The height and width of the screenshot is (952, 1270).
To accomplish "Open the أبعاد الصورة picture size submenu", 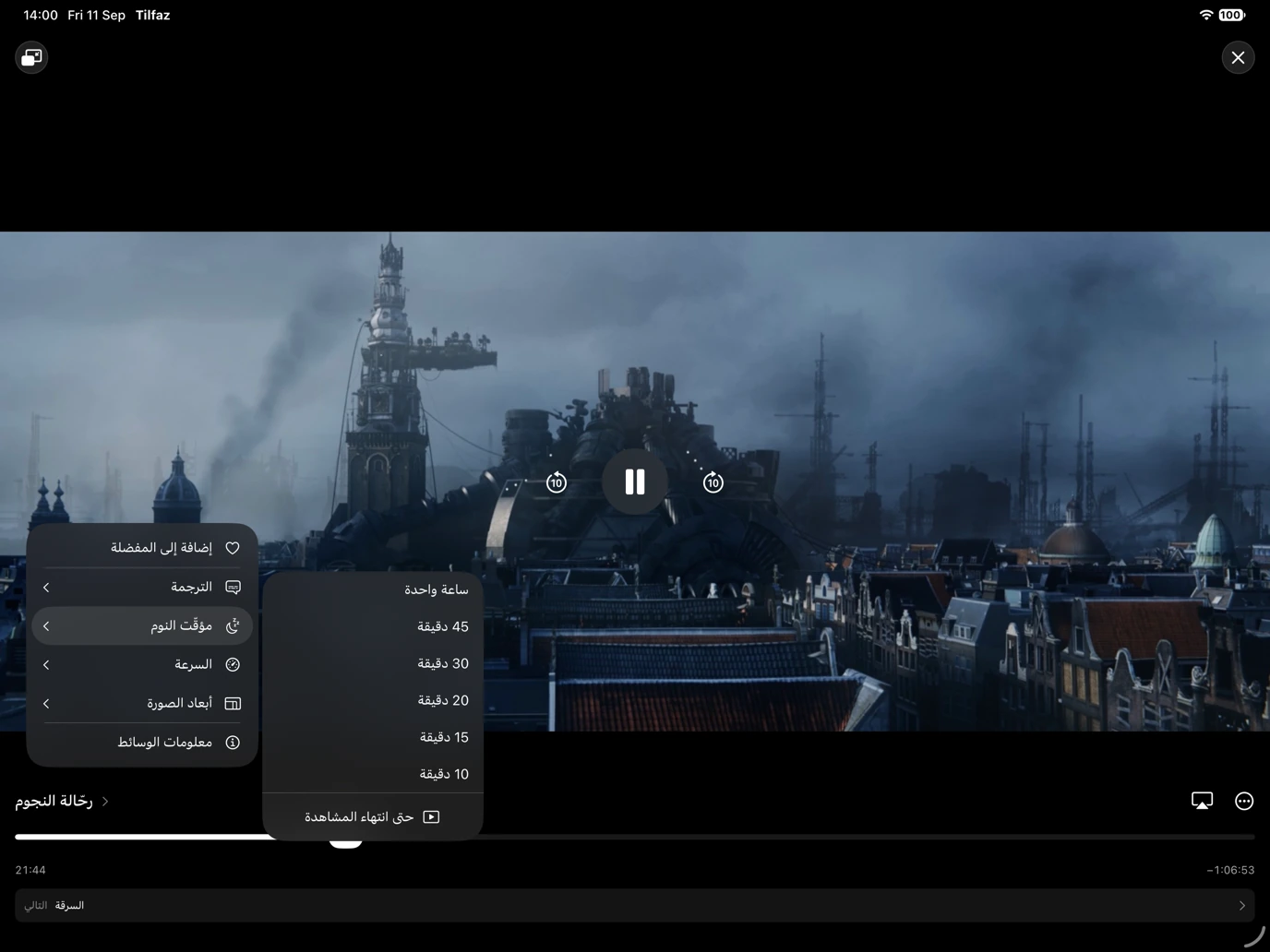I will click(142, 703).
